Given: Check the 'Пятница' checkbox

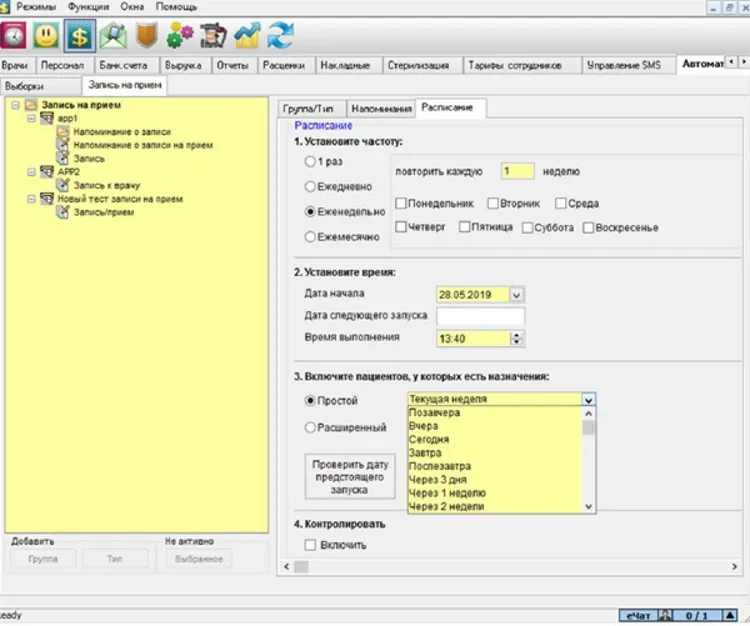Looking at the screenshot, I should 464,227.
